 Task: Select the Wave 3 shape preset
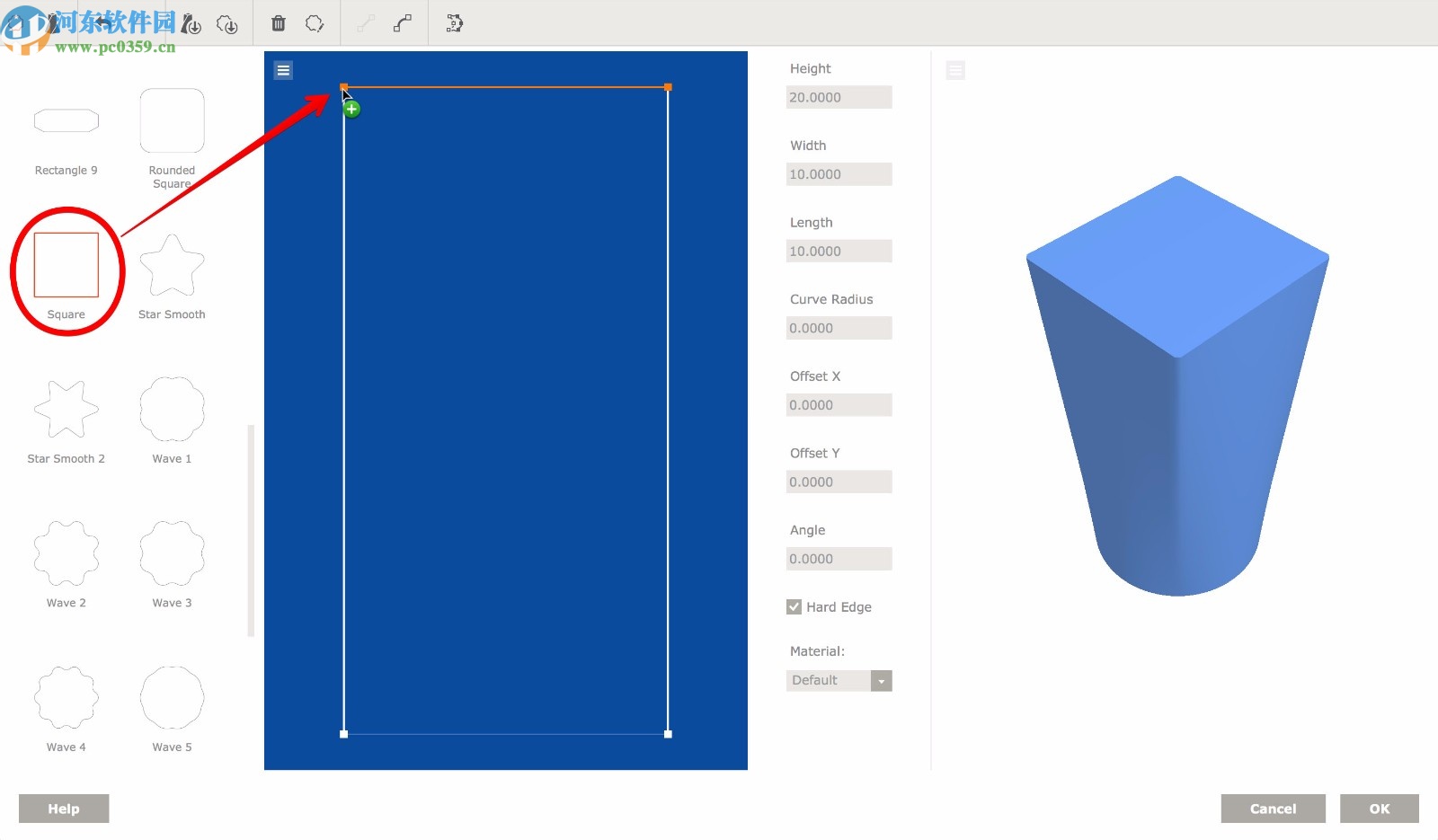pos(171,555)
